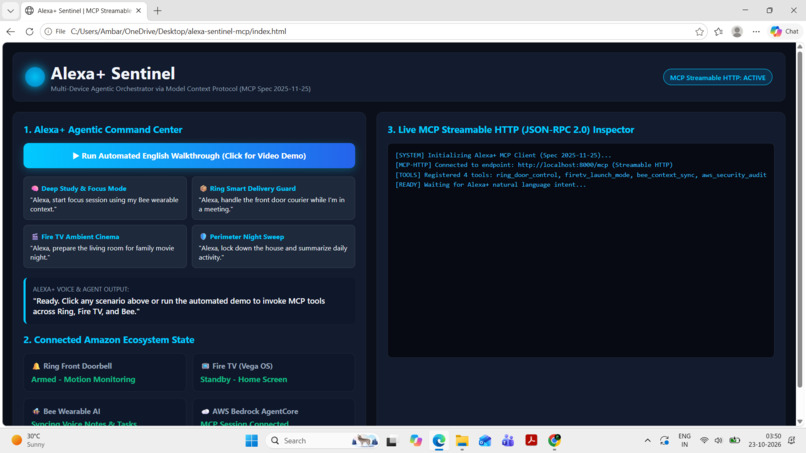Open Google Chrome from the taskbar
The width and height of the screenshot is (806, 453).
click(x=554, y=441)
